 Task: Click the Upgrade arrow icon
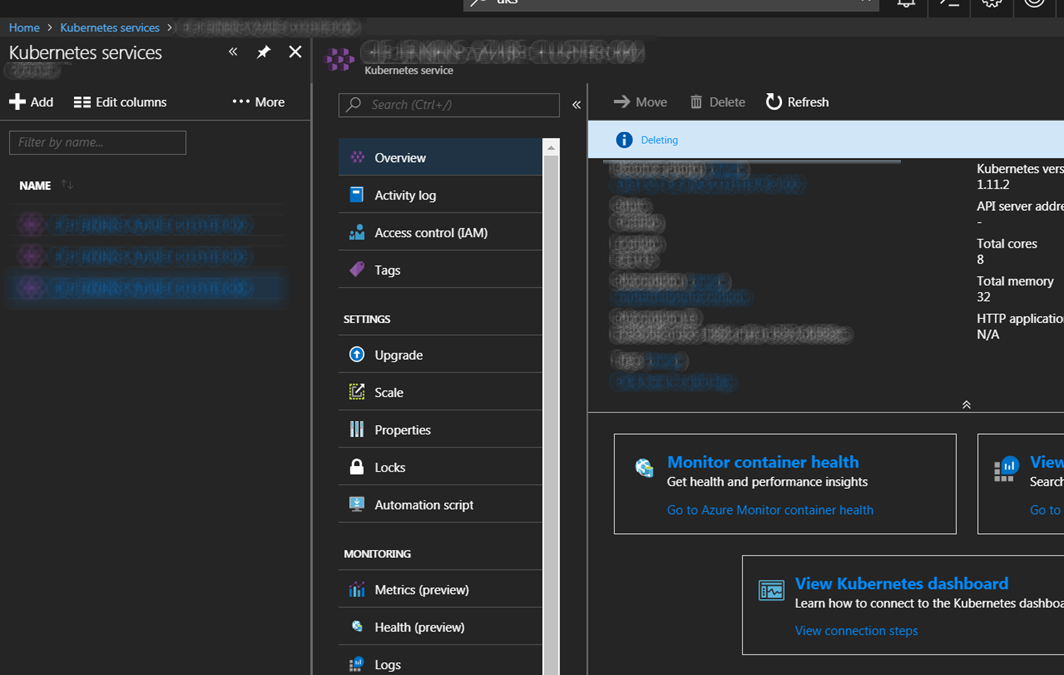(357, 354)
